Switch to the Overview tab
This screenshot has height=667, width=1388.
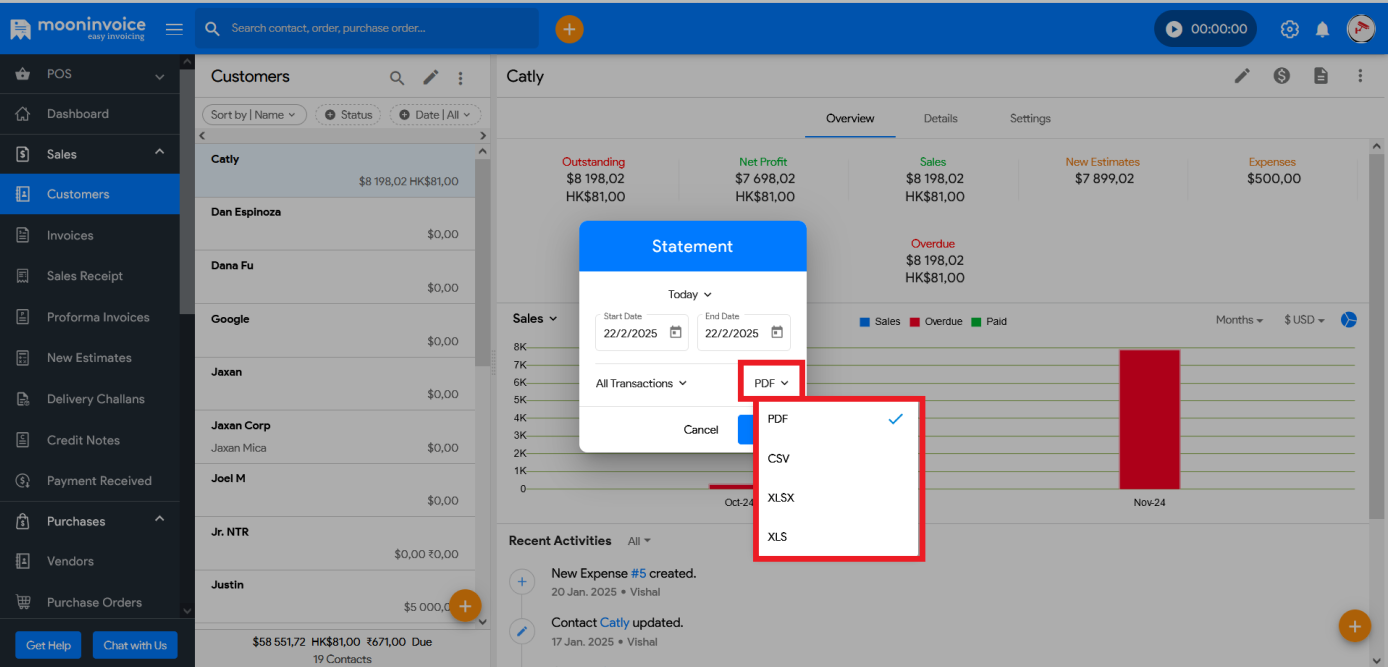[x=850, y=118]
